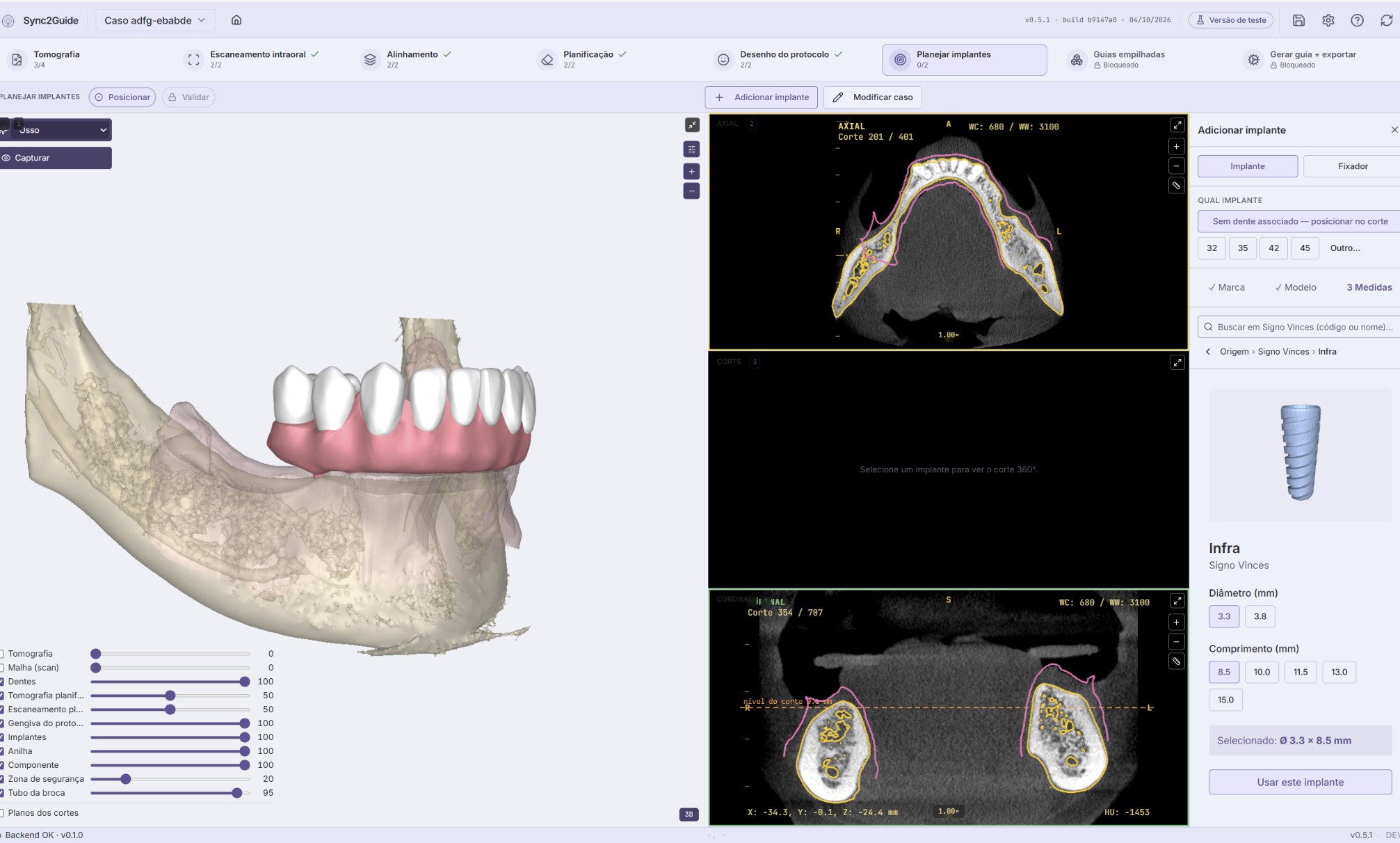Go to the home screen icon
Image resolution: width=1400 pixels, height=843 pixels.
[236, 20]
